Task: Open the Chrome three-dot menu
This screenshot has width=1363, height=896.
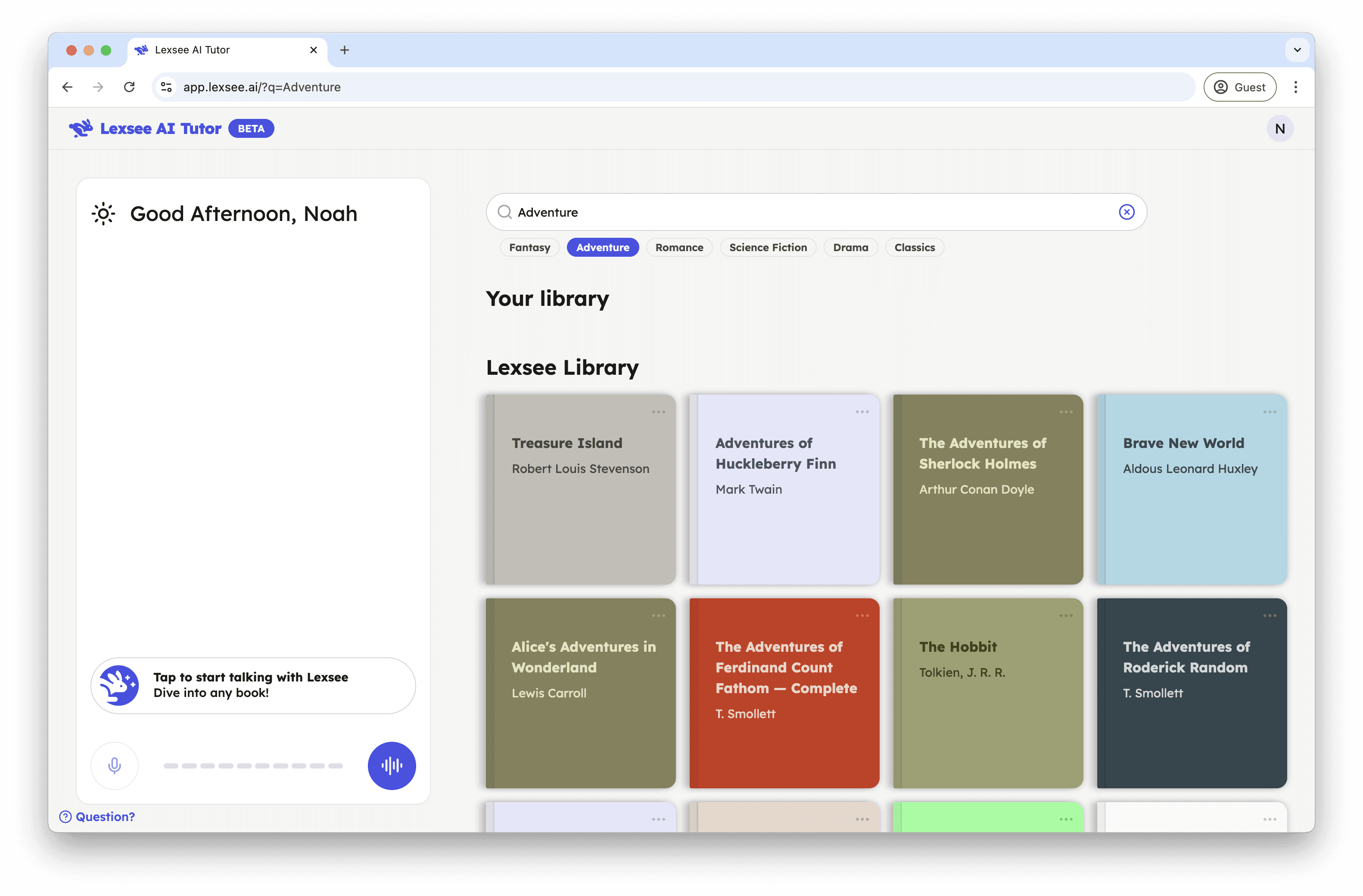Action: (1295, 87)
